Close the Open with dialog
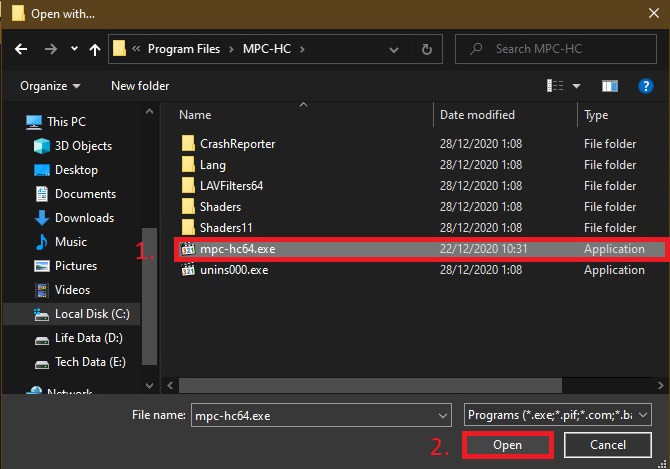Image resolution: width=670 pixels, height=469 pixels. click(653, 13)
